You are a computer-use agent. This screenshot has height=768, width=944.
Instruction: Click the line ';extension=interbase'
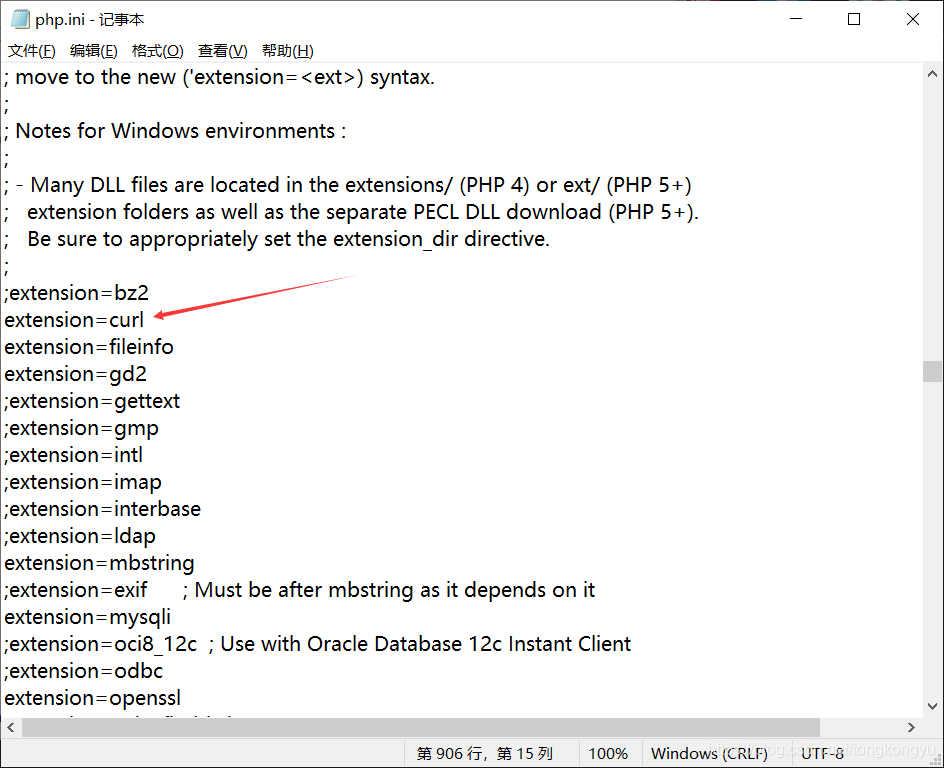(102, 509)
